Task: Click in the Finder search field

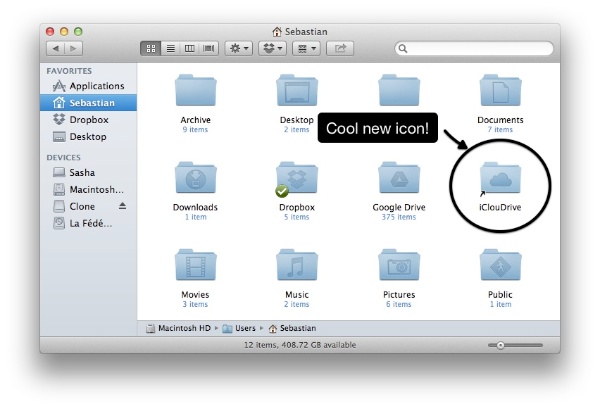Action: tap(474, 49)
